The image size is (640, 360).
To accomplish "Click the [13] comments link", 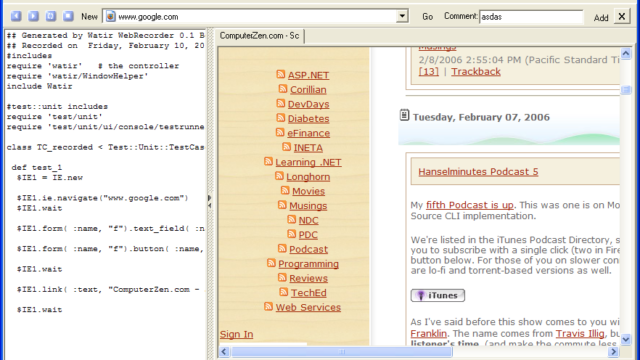I will [x=429, y=72].
